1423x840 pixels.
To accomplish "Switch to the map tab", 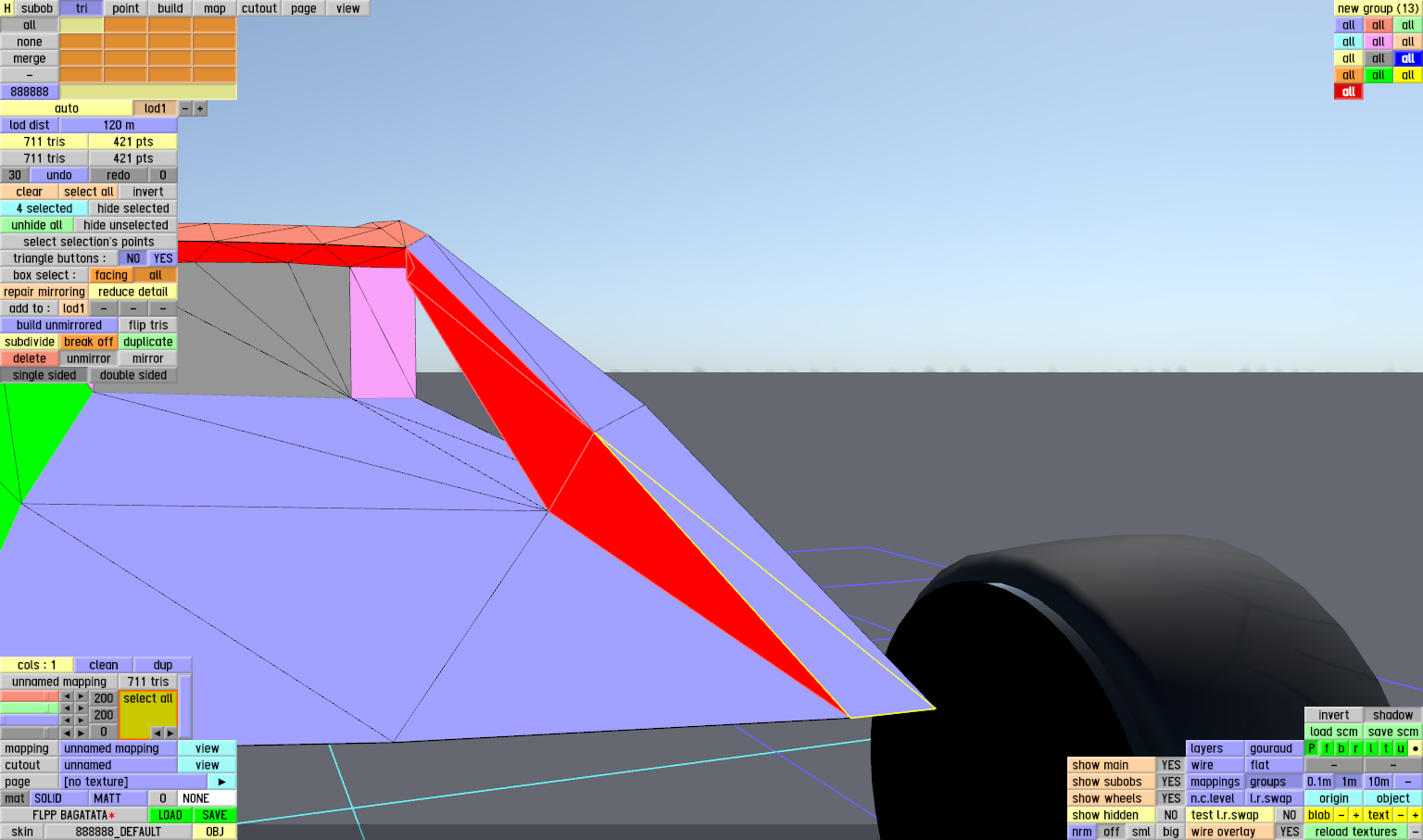I will 215,8.
